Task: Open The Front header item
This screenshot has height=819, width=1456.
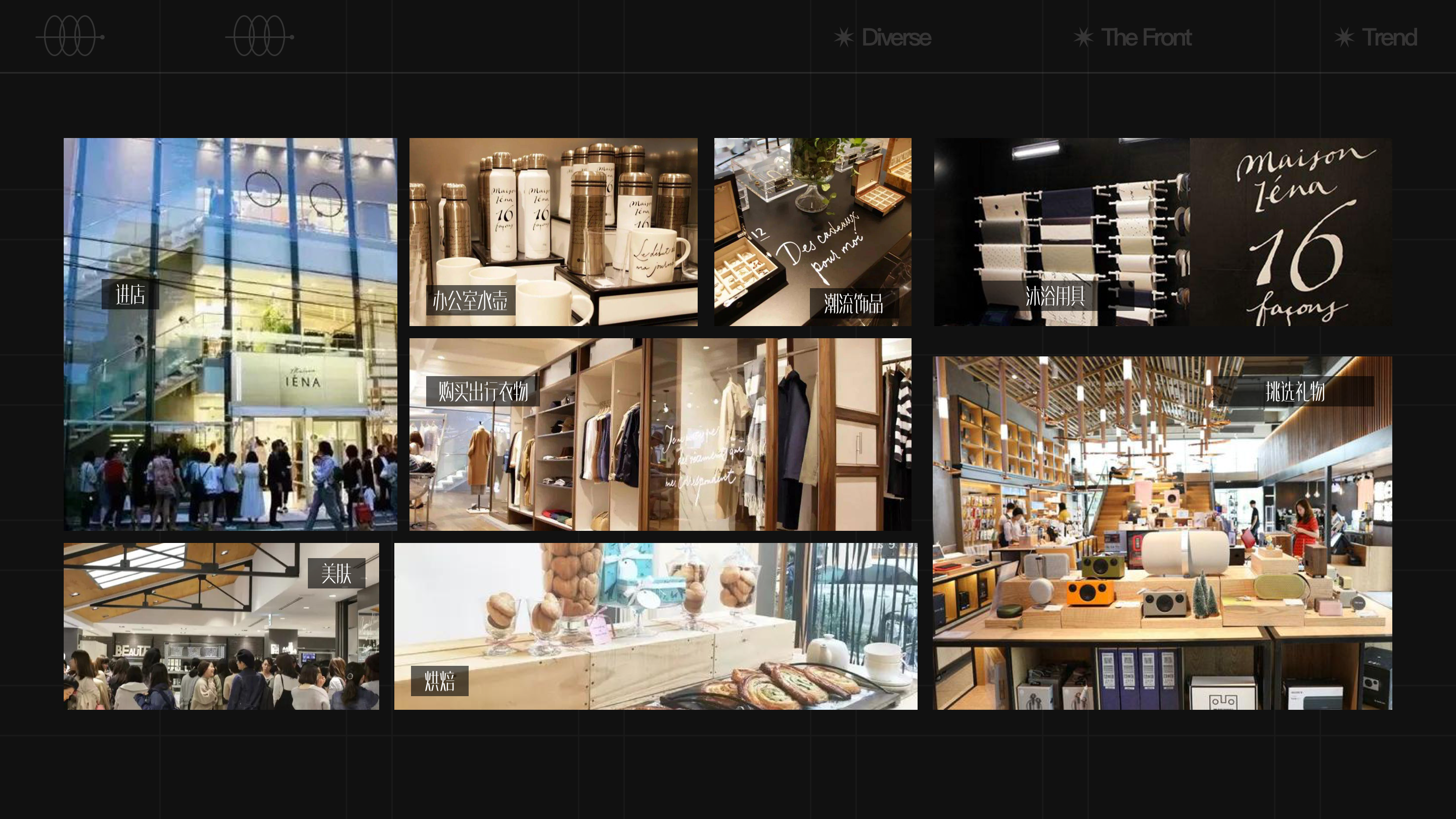Action: point(1146,37)
